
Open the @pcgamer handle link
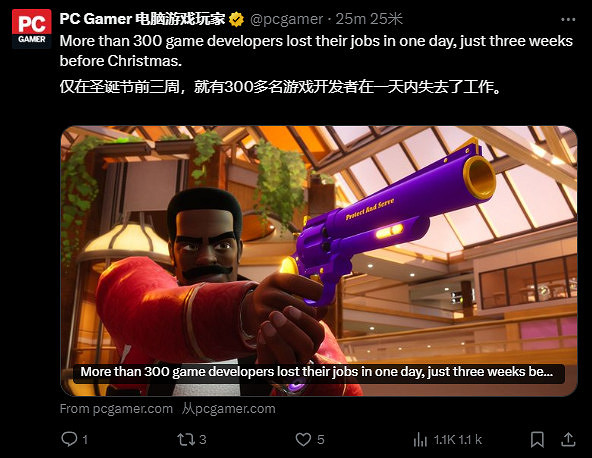pos(287,19)
